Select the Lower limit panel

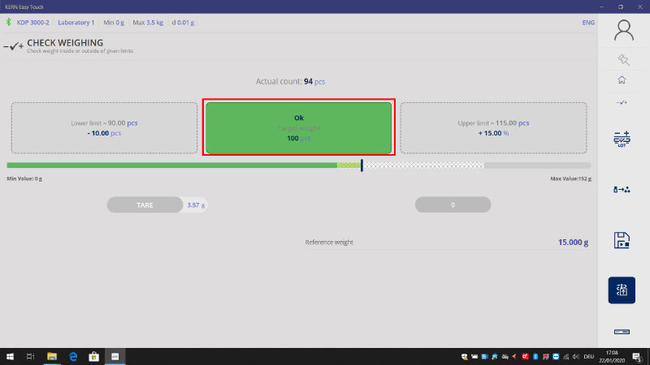pyautogui.click(x=104, y=128)
